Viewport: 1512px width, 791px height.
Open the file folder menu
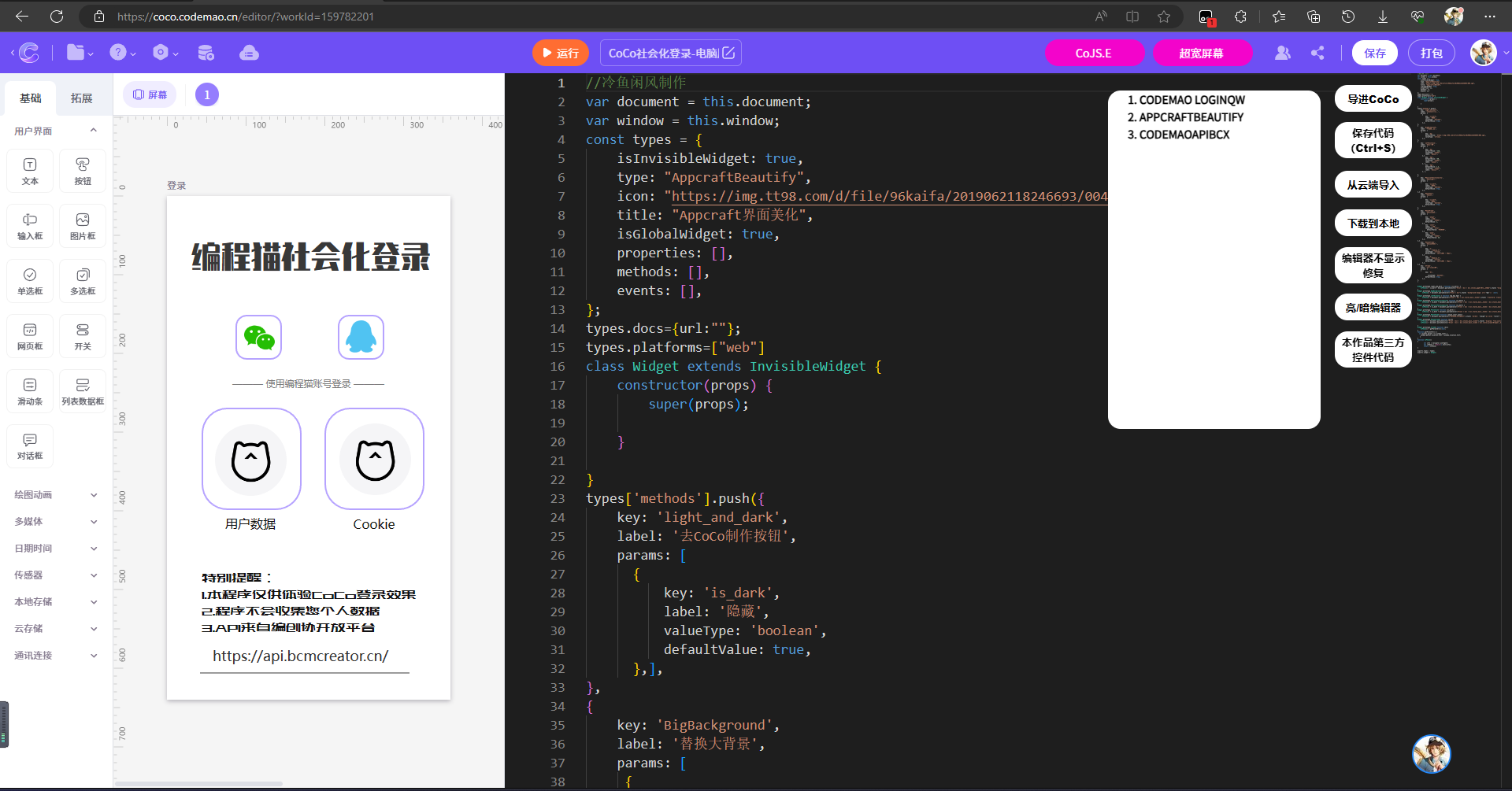pos(80,53)
